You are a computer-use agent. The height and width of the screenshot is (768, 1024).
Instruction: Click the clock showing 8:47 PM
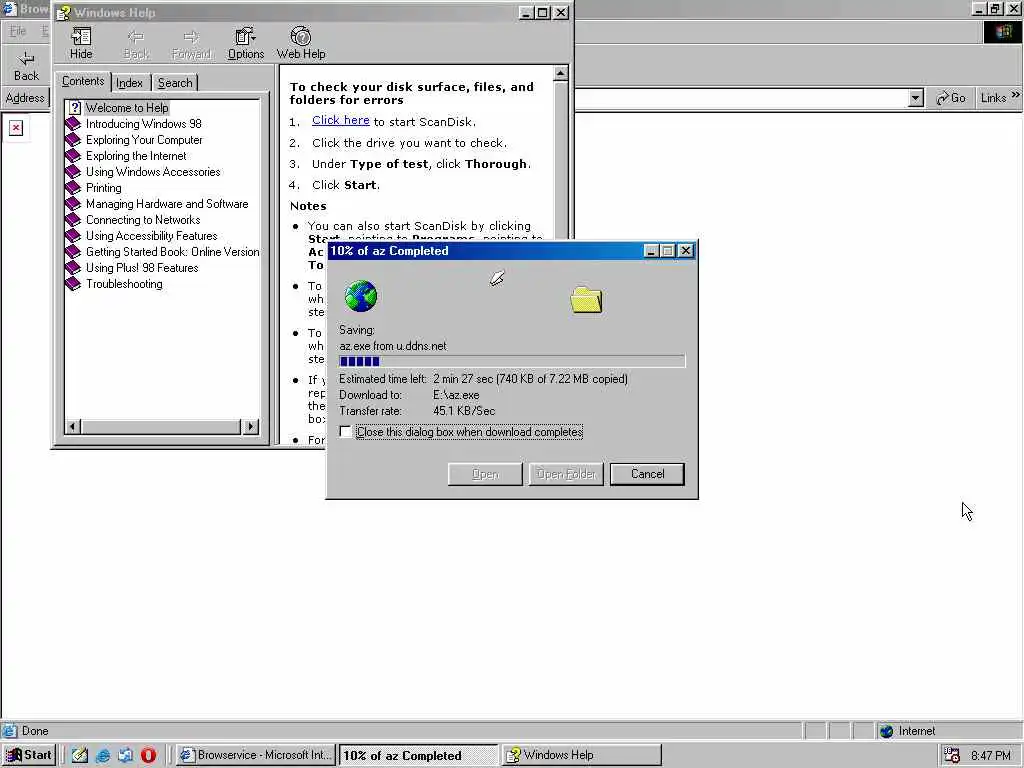pyautogui.click(x=991, y=756)
